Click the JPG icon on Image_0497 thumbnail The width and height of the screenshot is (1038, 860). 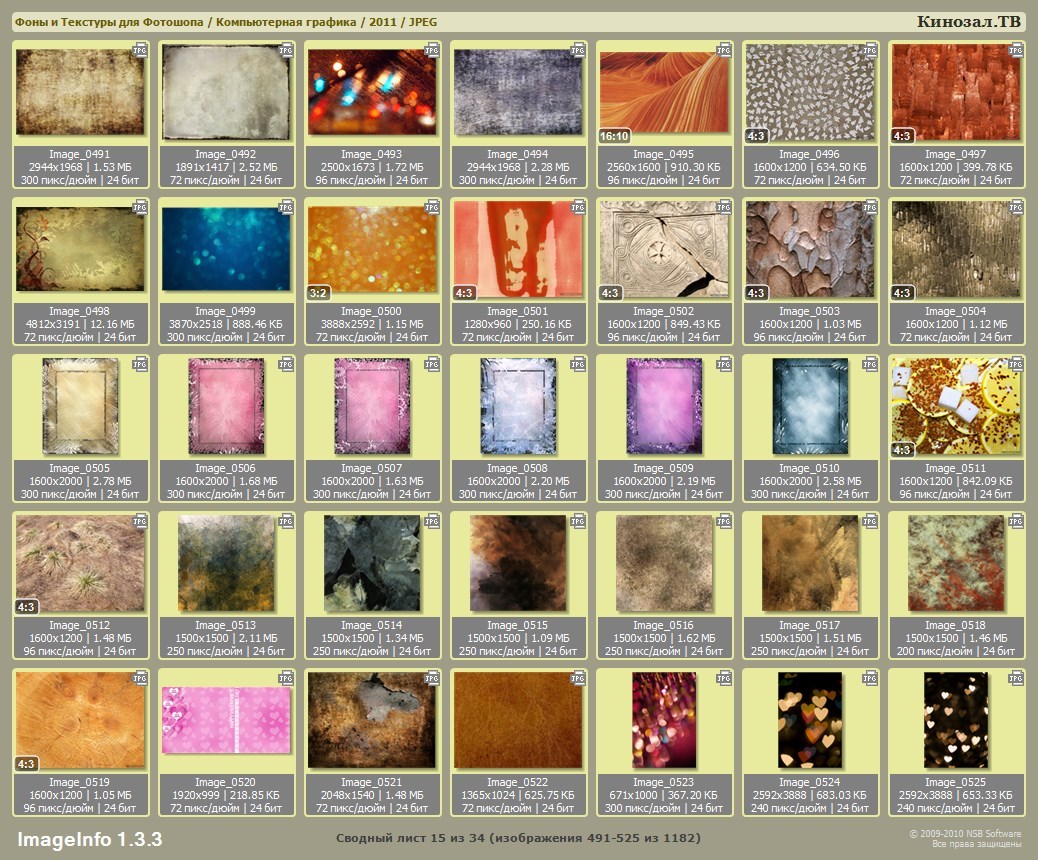click(x=1016, y=49)
